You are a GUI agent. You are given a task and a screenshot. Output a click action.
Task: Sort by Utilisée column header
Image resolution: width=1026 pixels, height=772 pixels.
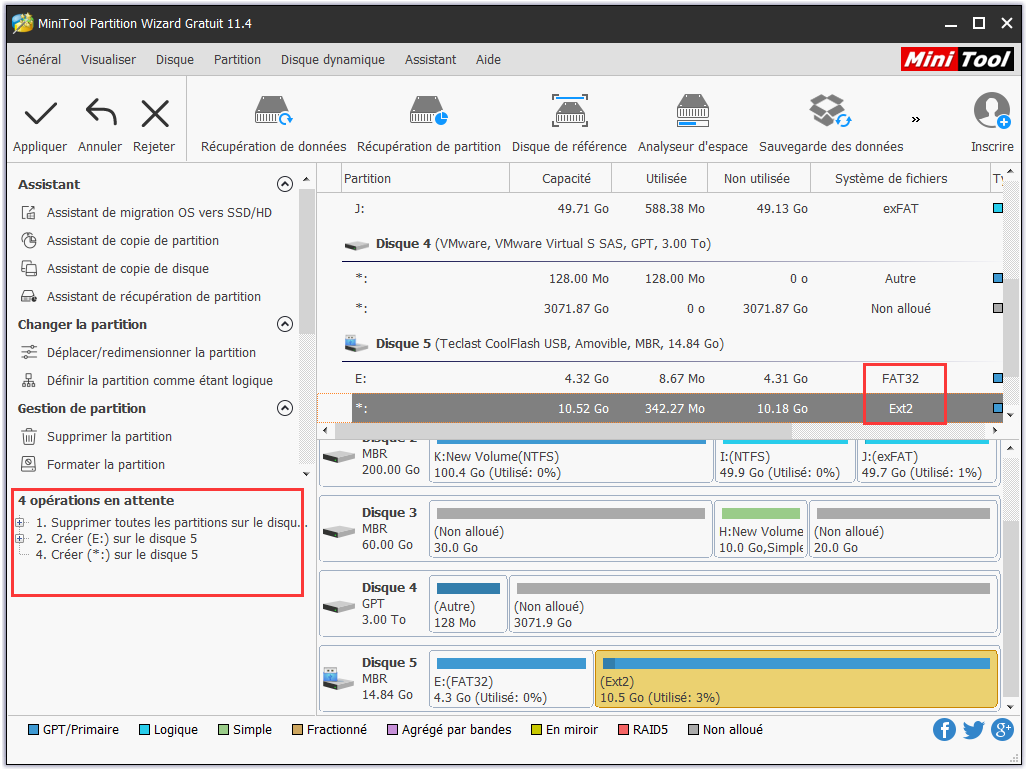pos(660,179)
